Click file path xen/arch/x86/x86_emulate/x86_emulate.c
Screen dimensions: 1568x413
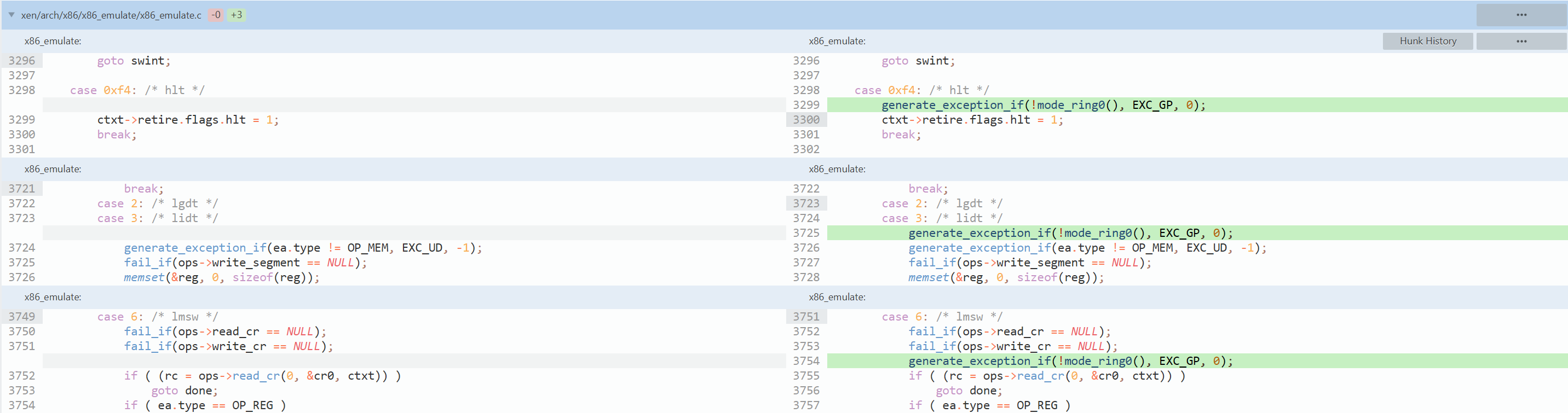point(111,15)
